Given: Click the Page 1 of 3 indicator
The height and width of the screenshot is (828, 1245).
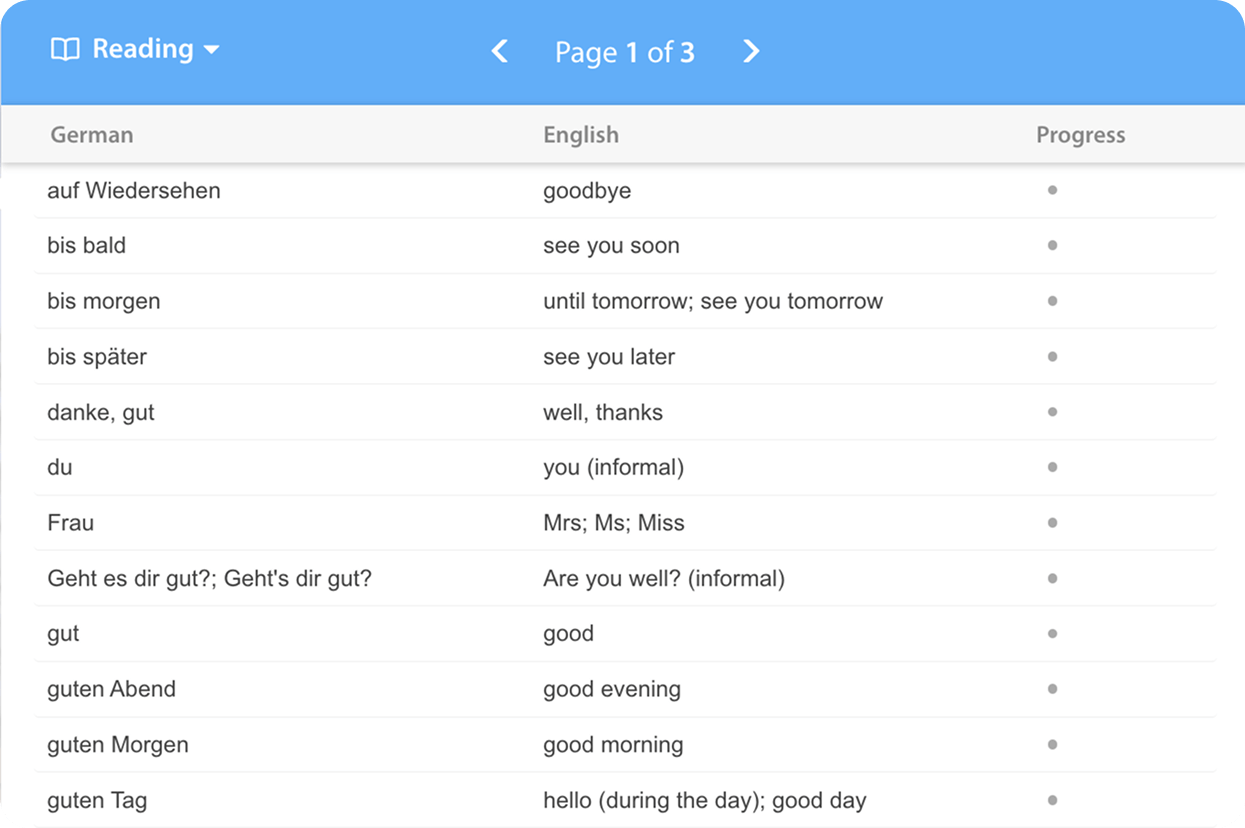Looking at the screenshot, I should (x=625, y=53).
